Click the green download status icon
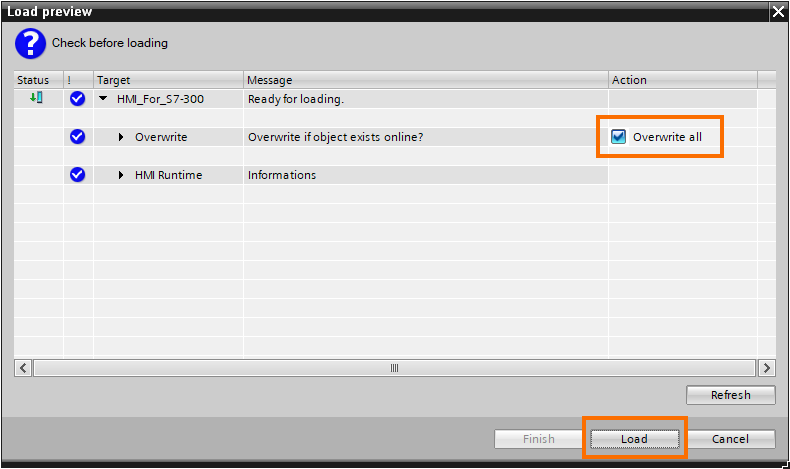Image resolution: width=790 pixels, height=469 pixels. coord(36,98)
